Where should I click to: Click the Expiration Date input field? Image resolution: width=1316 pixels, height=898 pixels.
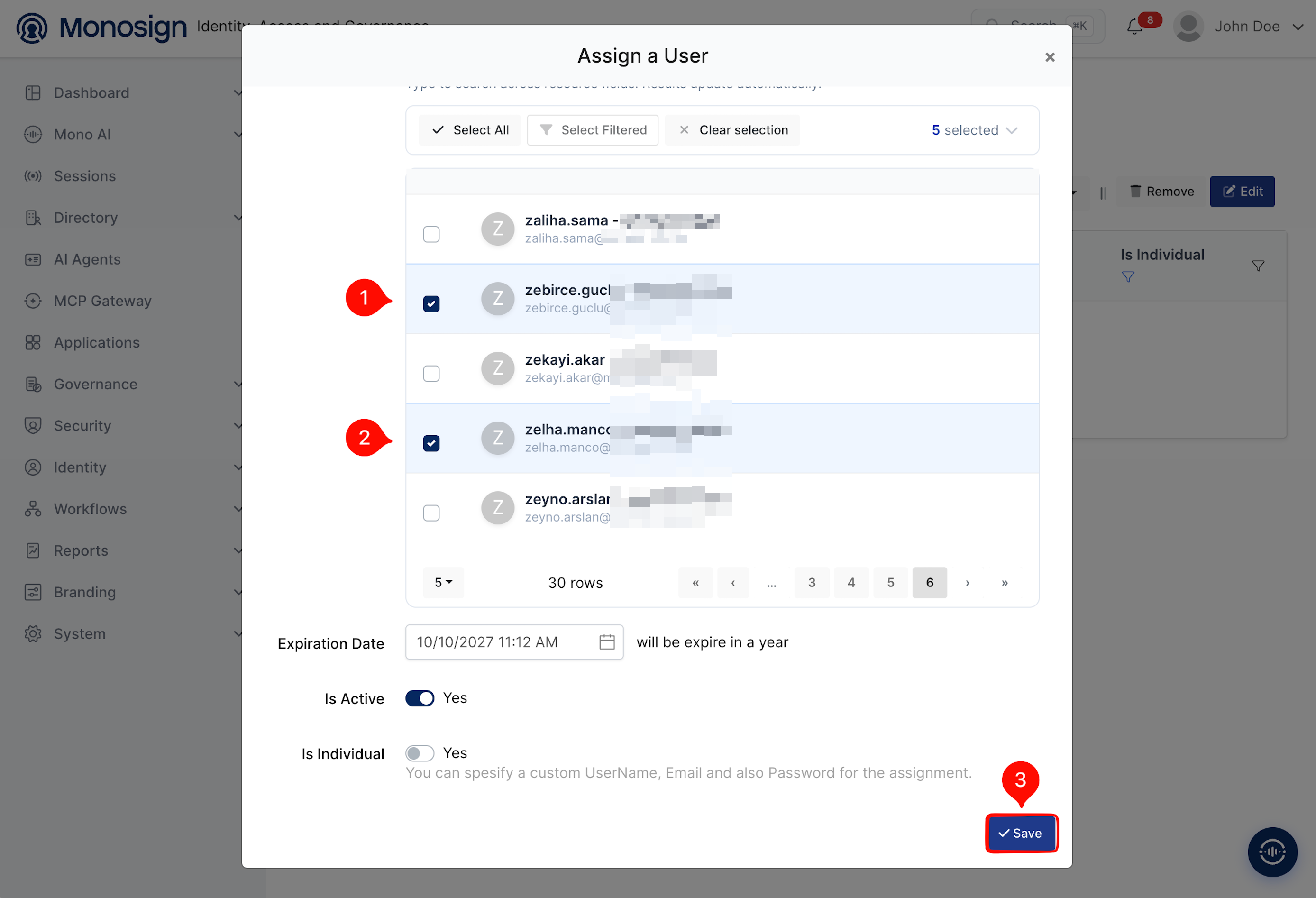click(x=514, y=642)
